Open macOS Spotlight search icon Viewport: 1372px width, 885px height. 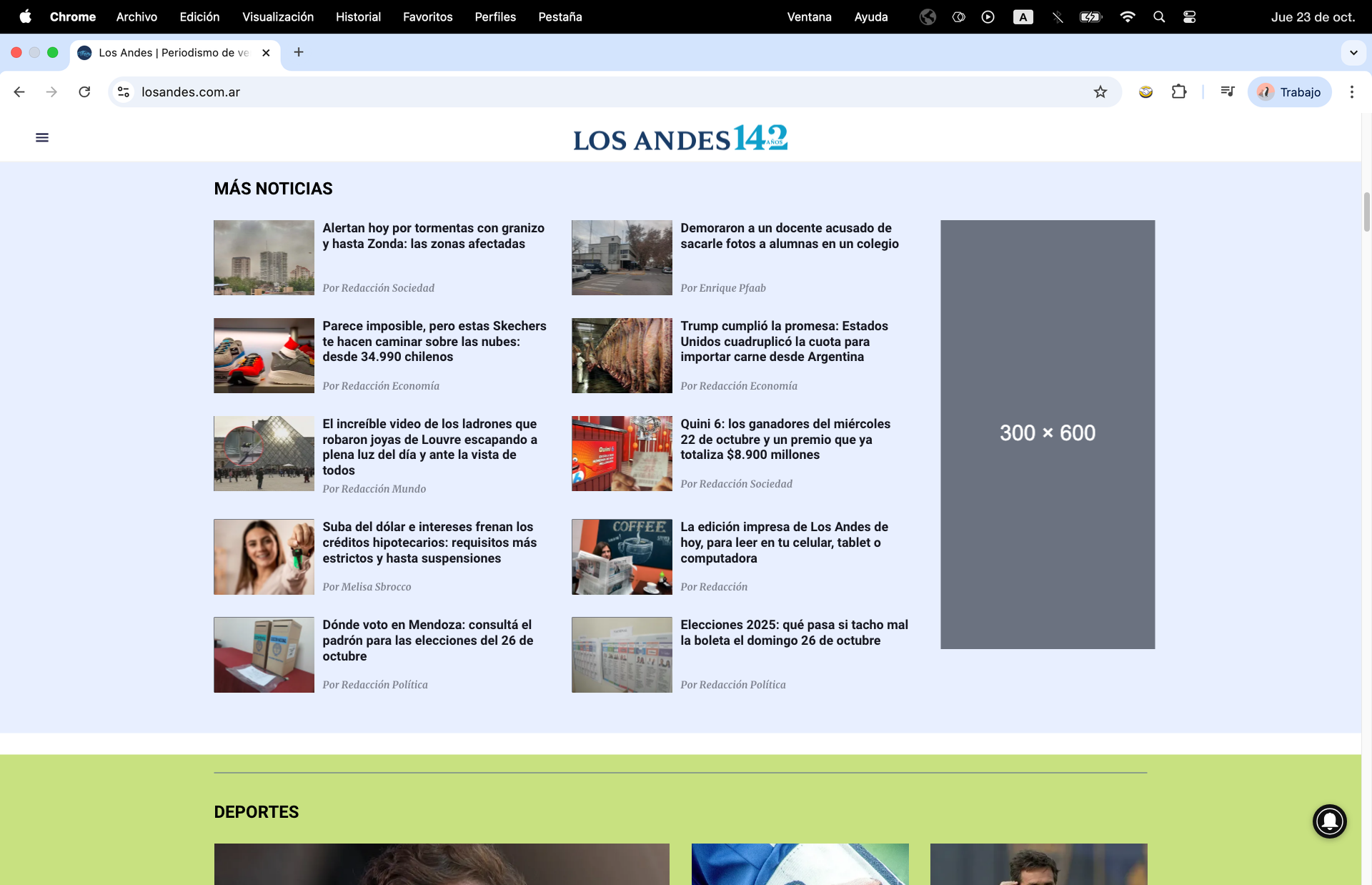[1159, 16]
